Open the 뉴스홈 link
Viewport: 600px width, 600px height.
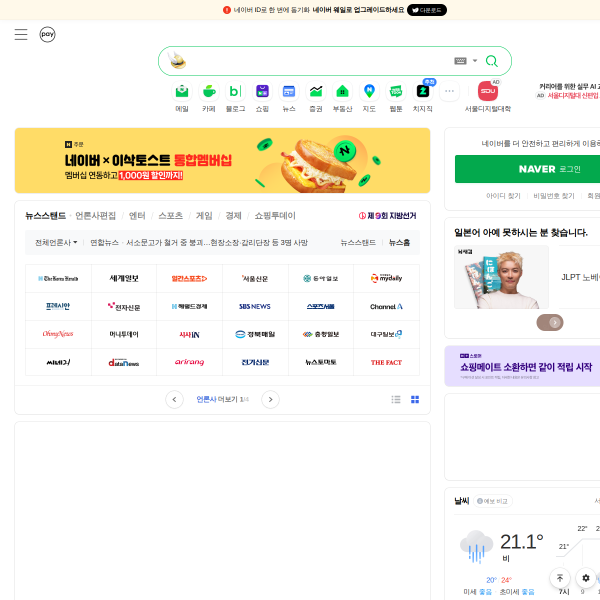[399, 243]
